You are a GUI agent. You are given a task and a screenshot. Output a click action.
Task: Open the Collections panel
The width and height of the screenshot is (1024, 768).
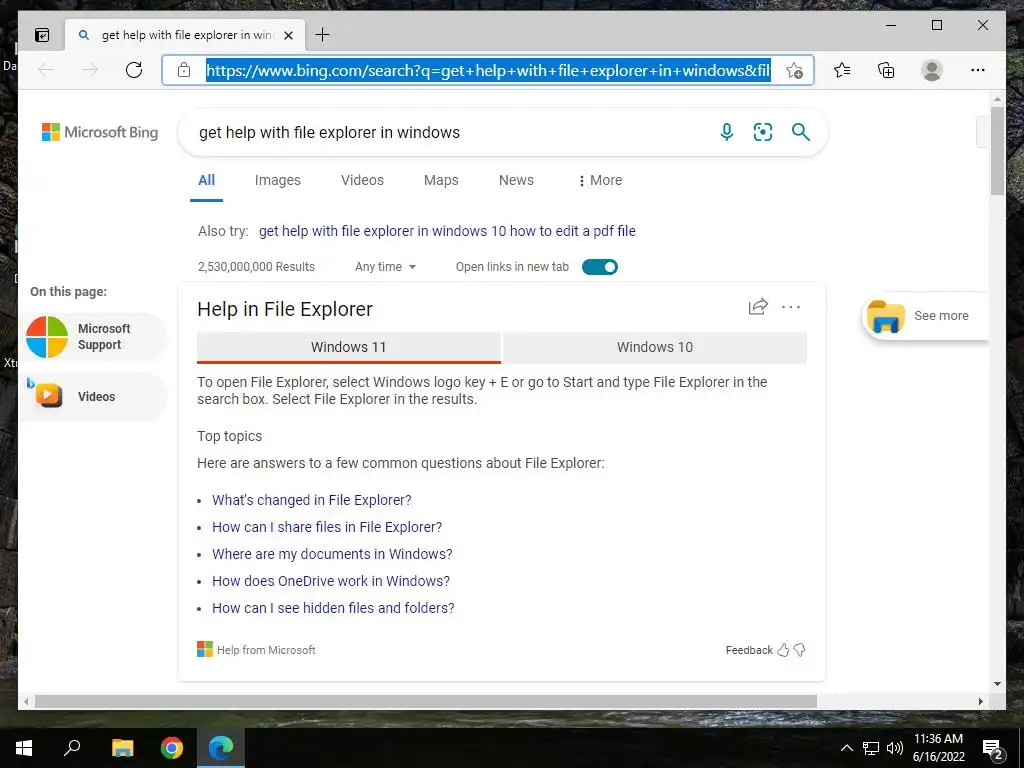(x=886, y=70)
